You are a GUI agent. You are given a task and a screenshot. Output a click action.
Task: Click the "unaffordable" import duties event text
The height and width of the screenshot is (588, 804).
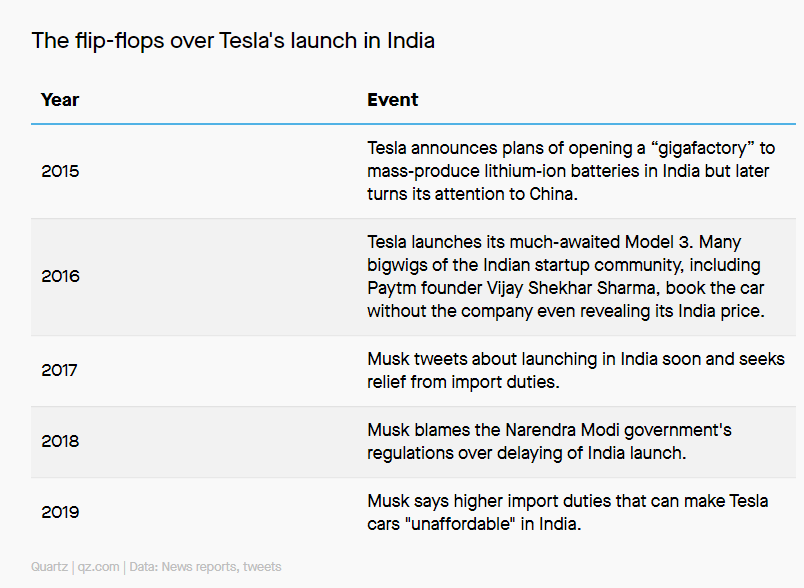568,512
